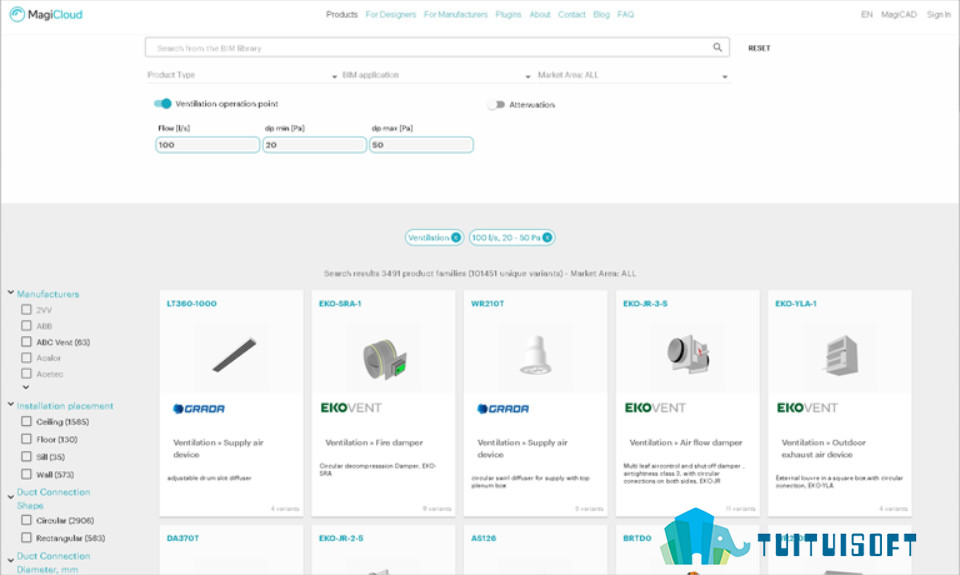The width and height of the screenshot is (960, 575).
Task: Collapse Duct Connection Diameter section
Action: tap(11, 560)
